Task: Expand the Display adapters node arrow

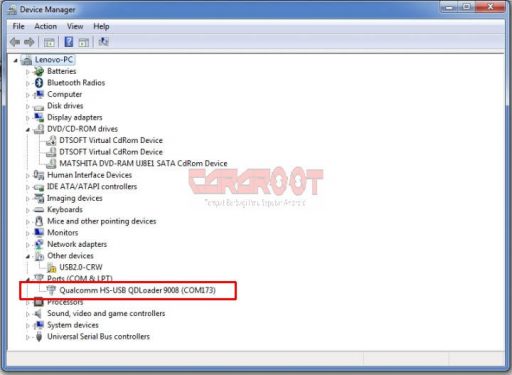Action: pos(28,118)
